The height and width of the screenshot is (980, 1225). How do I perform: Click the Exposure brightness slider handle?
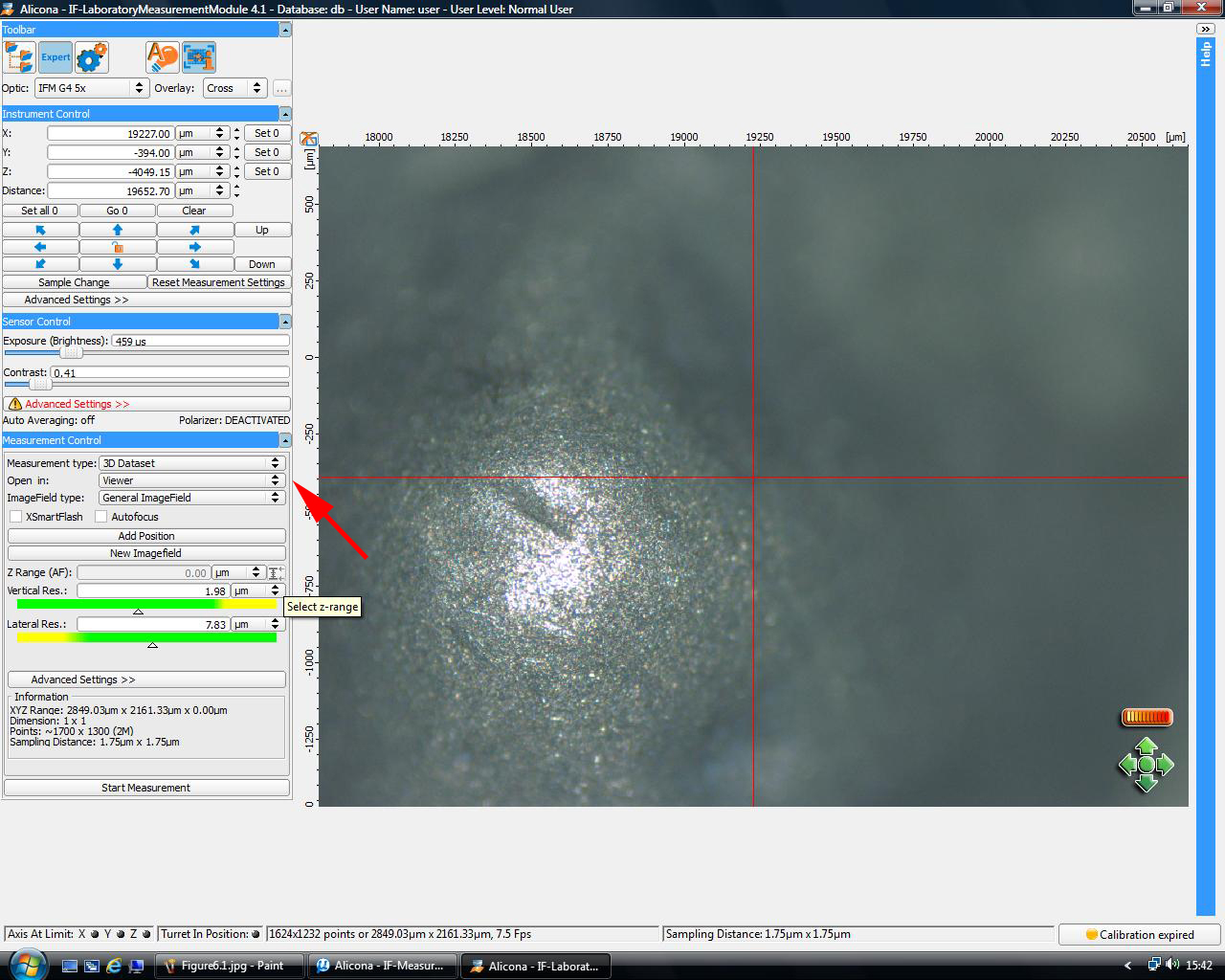pos(72,353)
